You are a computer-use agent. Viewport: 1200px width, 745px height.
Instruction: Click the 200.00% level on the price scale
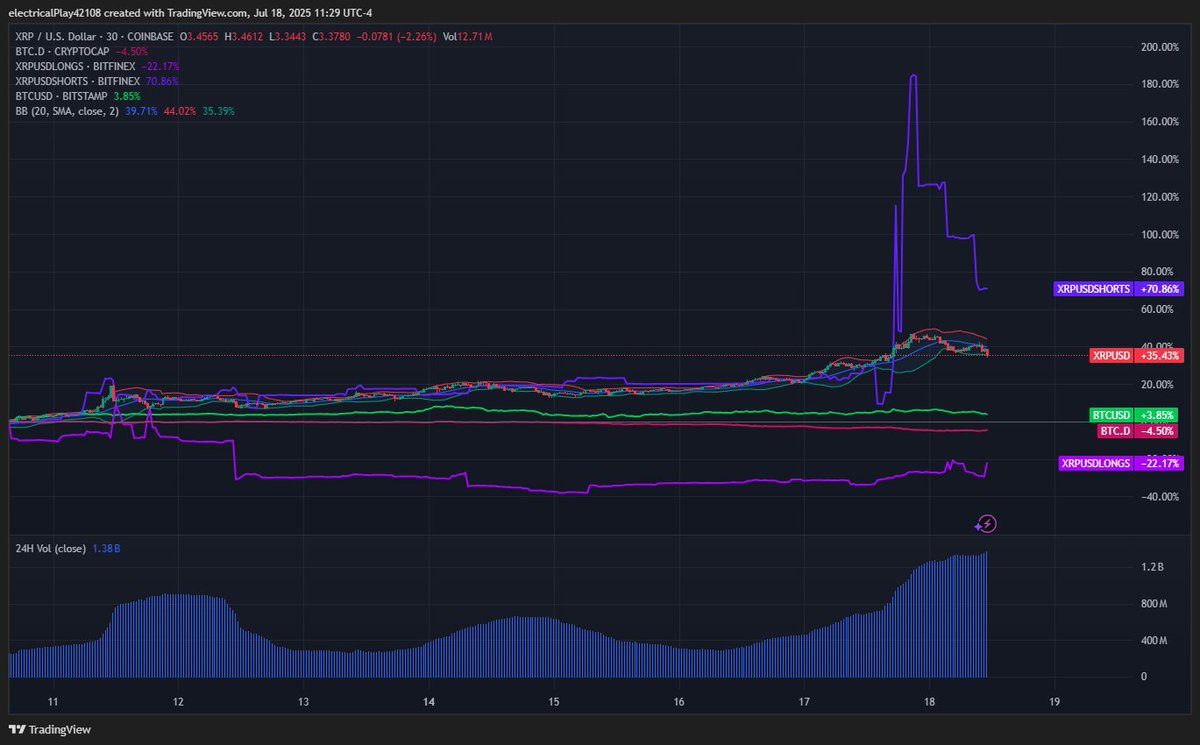[1160, 47]
